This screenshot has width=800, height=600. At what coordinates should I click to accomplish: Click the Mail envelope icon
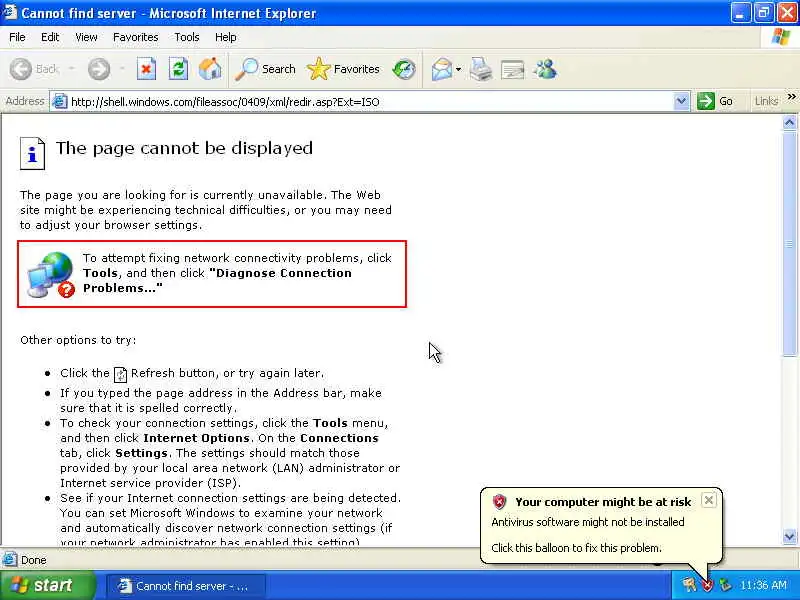coord(442,69)
